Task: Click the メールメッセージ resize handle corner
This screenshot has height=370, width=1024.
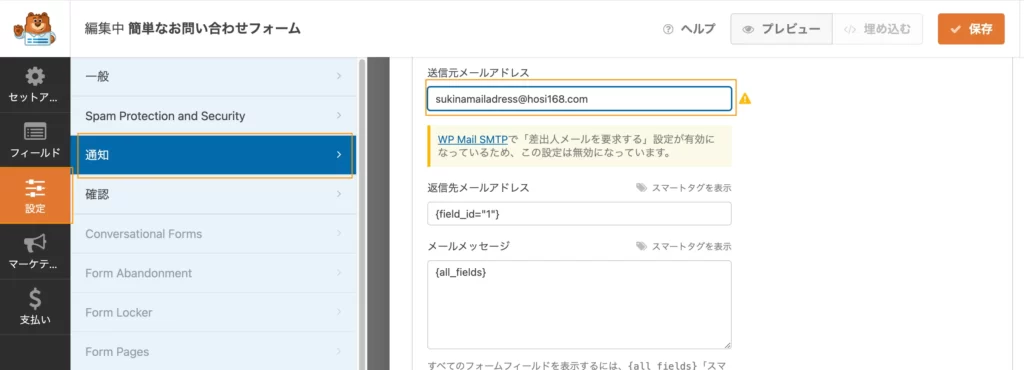Action: (x=727, y=345)
